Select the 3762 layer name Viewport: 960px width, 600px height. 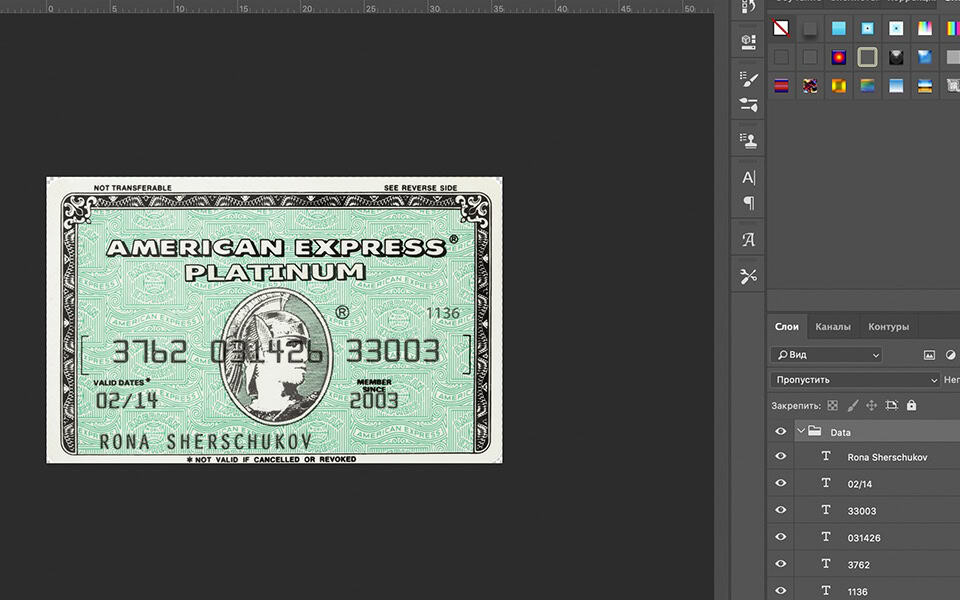pos(858,565)
